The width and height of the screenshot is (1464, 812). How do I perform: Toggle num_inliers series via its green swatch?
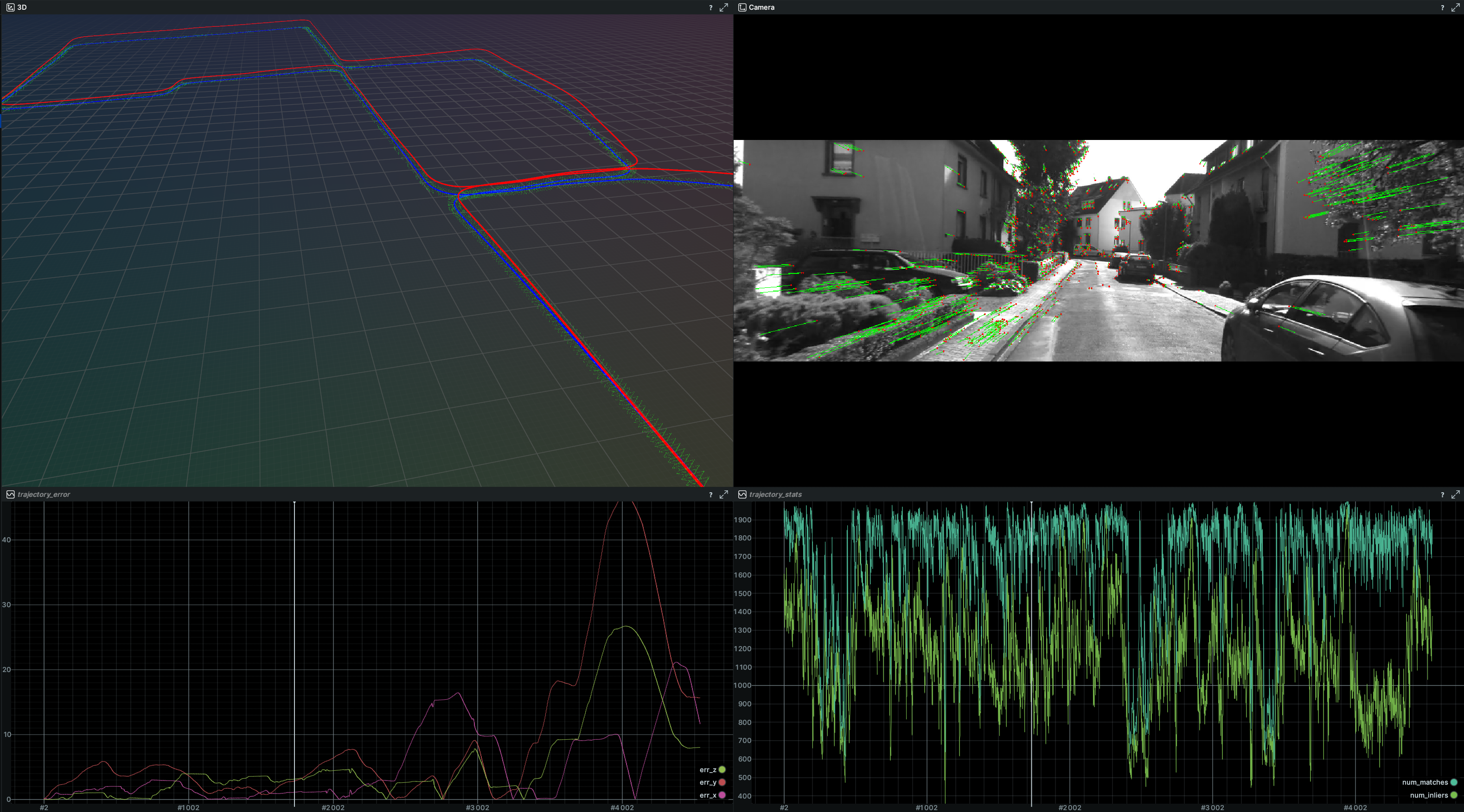(x=1454, y=795)
